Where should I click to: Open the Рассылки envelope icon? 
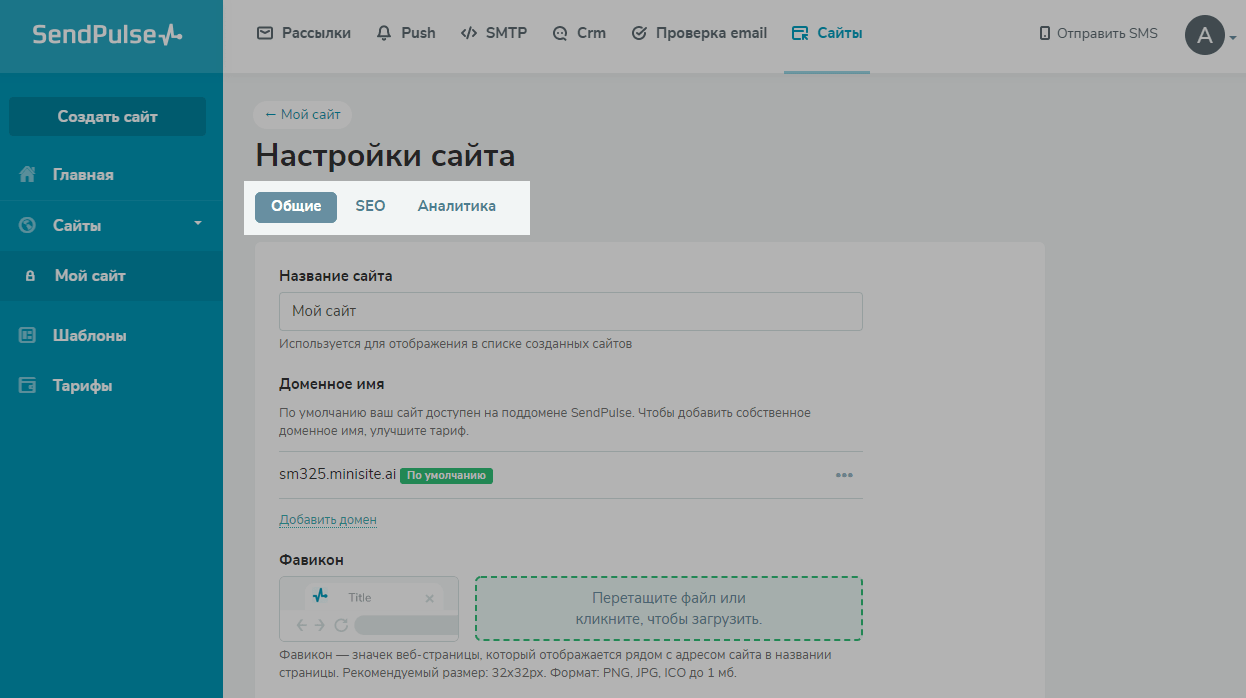tap(264, 32)
